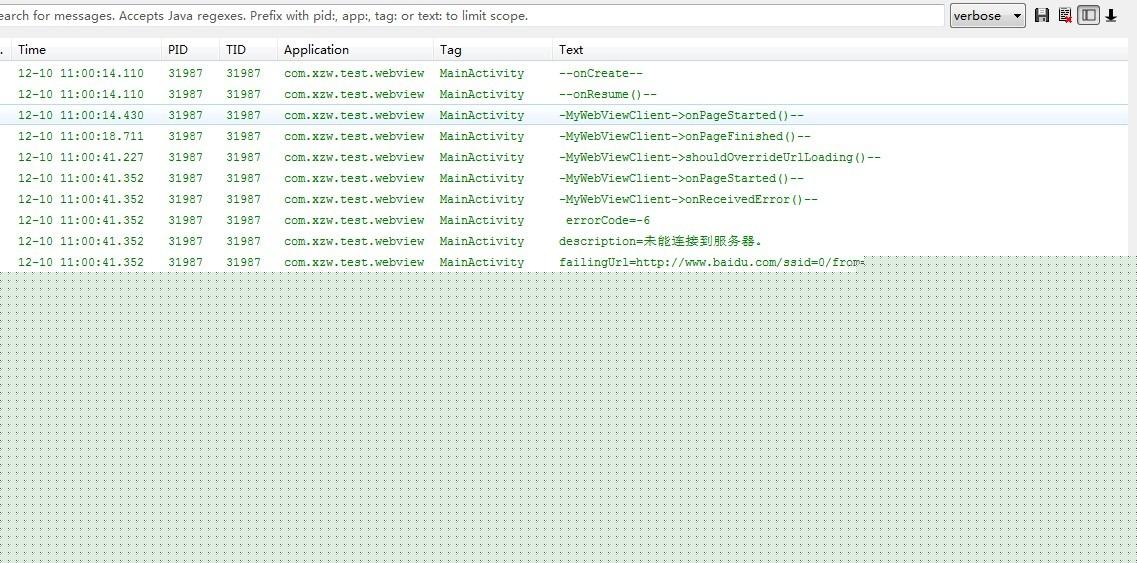Click the PID 31987 in the errorCode row
Screen dimensions: 1137x563
186,221
